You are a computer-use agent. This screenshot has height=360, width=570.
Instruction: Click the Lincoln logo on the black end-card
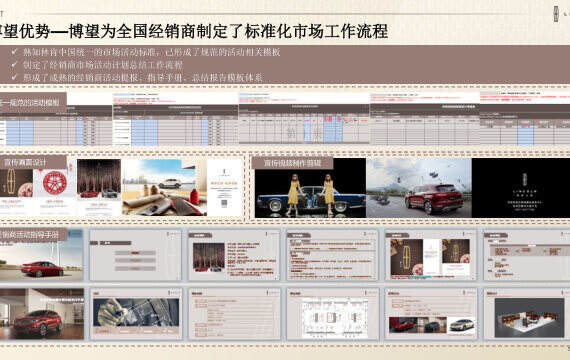point(525,179)
